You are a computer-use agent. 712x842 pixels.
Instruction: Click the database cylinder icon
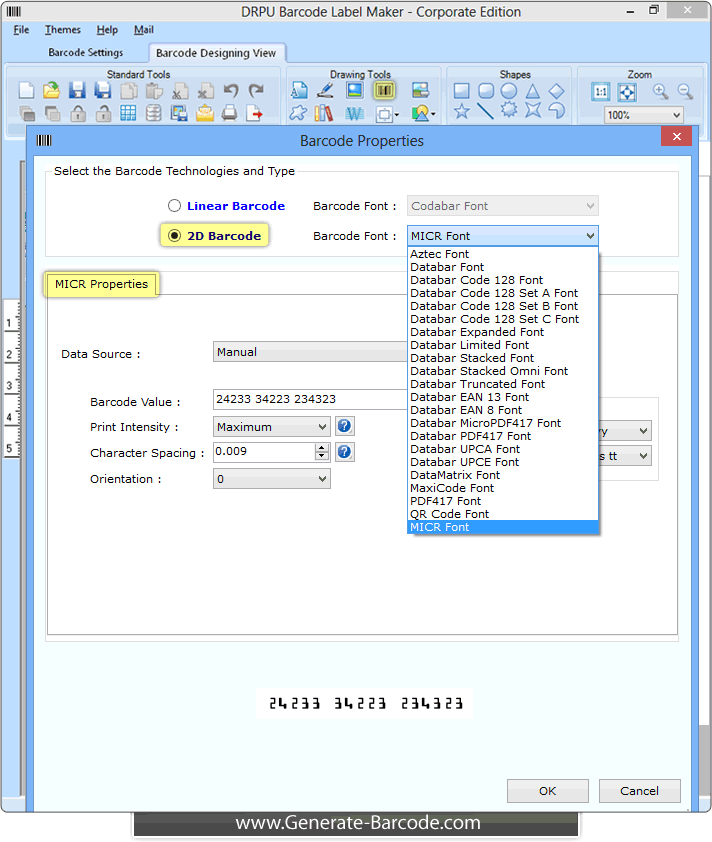click(154, 113)
